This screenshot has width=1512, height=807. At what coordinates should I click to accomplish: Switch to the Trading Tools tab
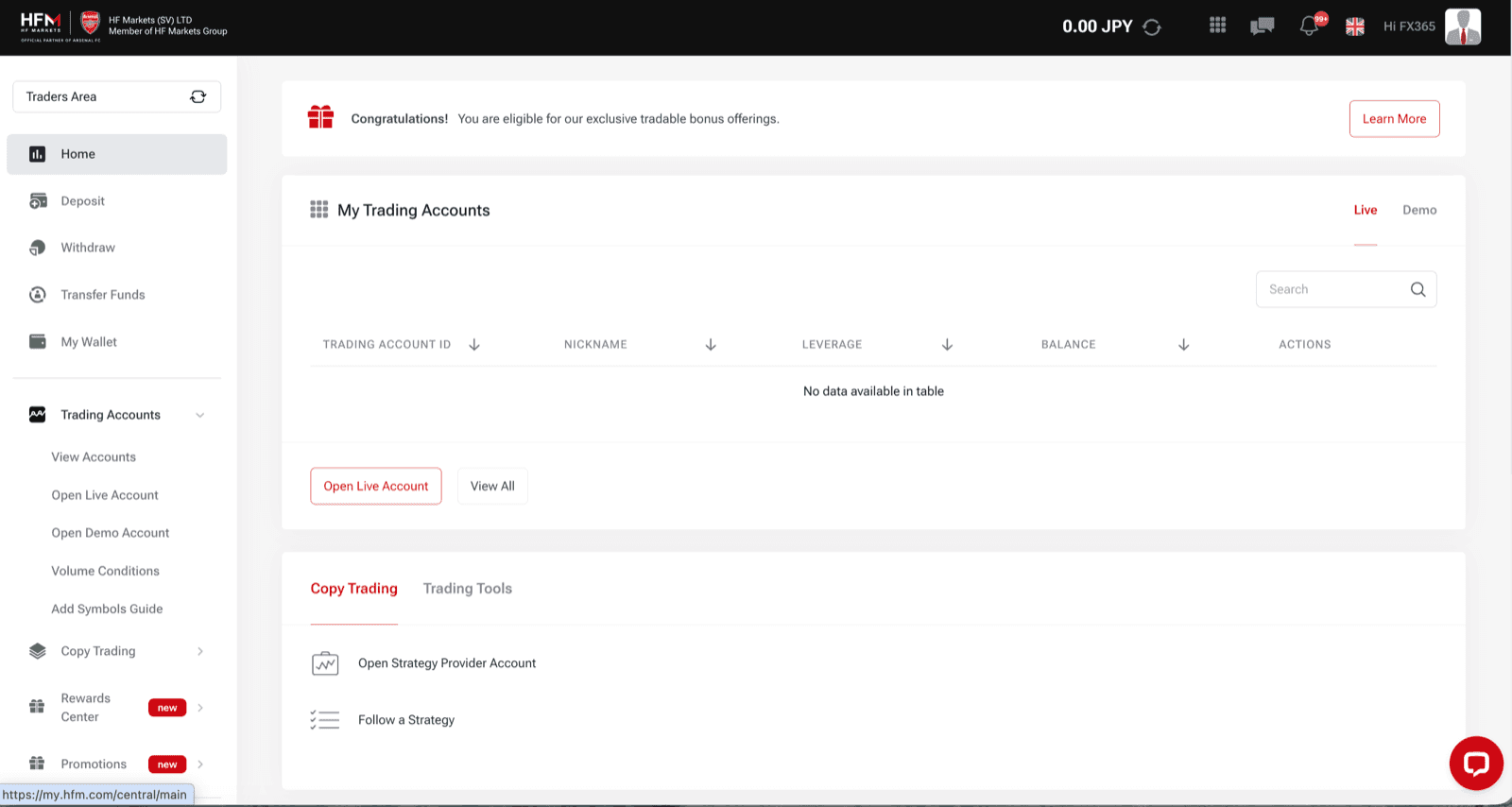[468, 589]
